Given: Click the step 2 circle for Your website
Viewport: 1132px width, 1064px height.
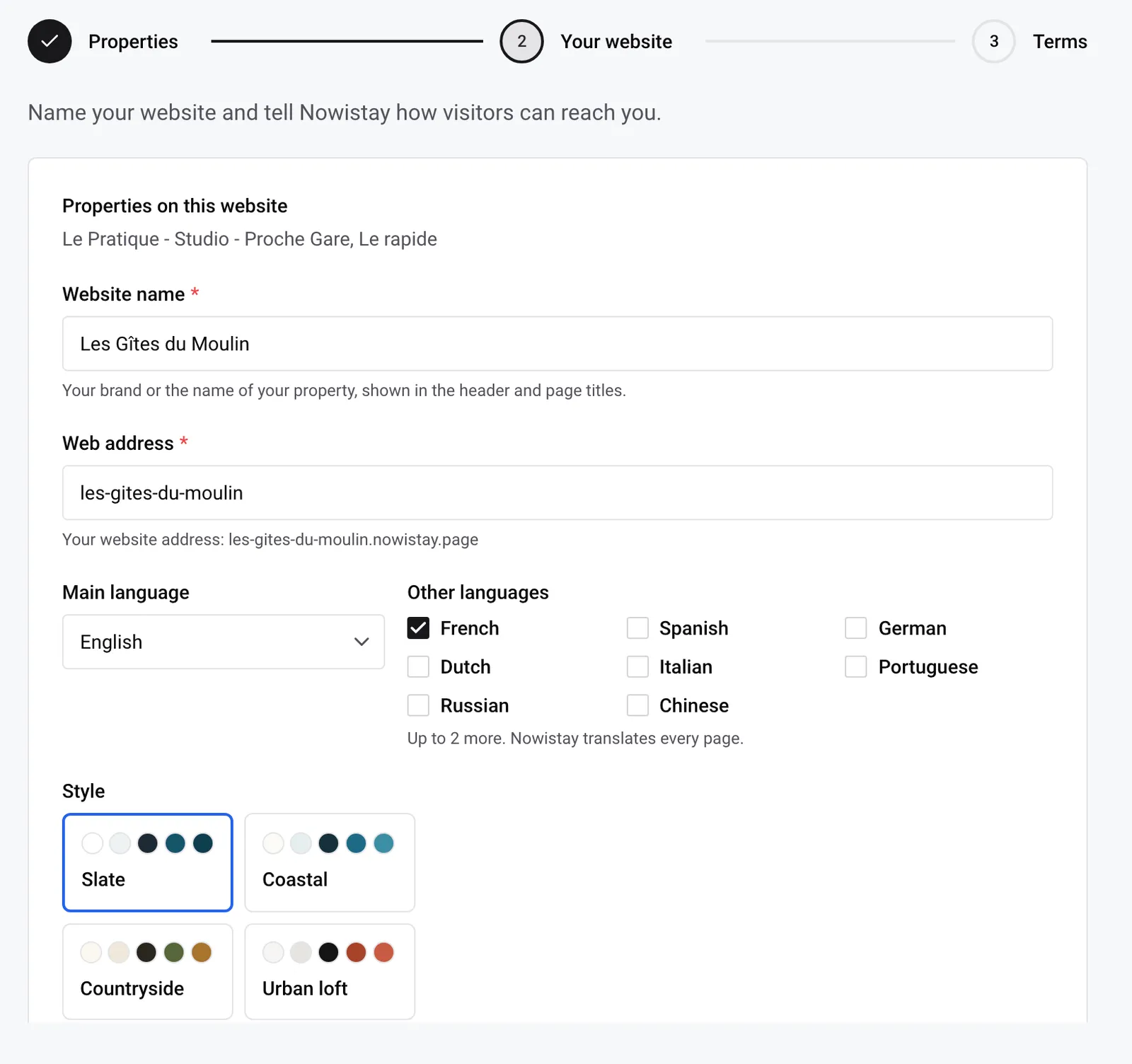Looking at the screenshot, I should 521,41.
